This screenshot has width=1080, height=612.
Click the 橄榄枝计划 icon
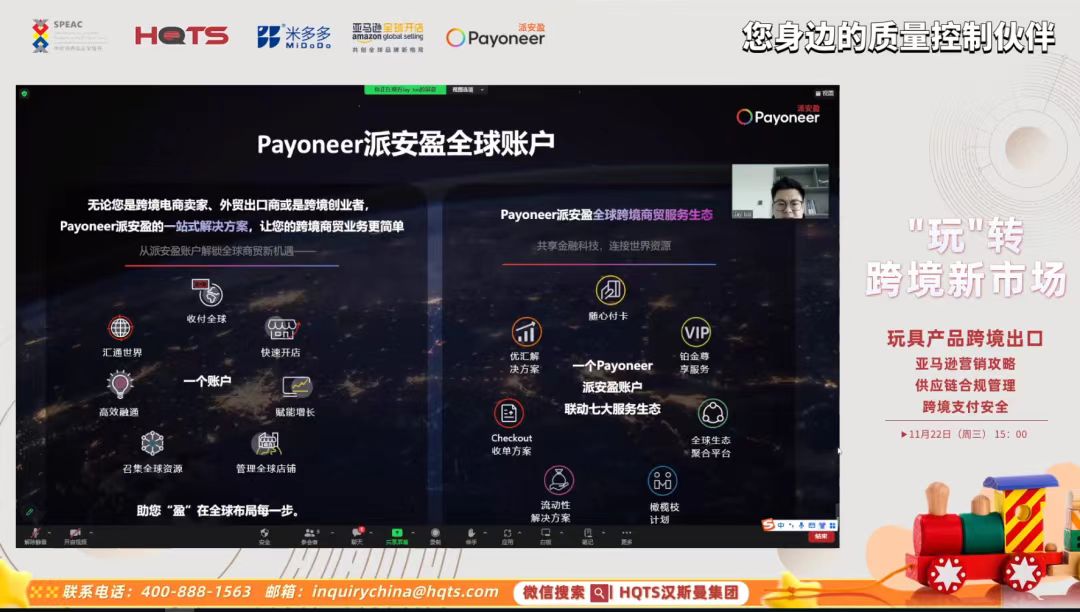(663, 481)
